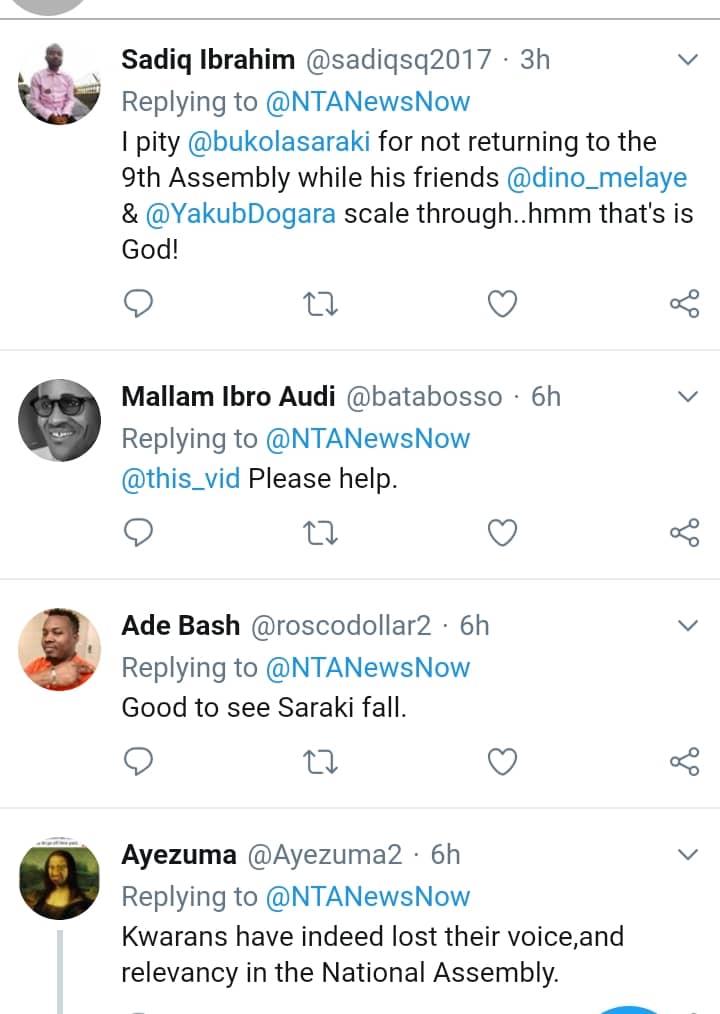Retweet Ade Bash's tweet
The height and width of the screenshot is (1014, 720).
pyautogui.click(x=320, y=762)
